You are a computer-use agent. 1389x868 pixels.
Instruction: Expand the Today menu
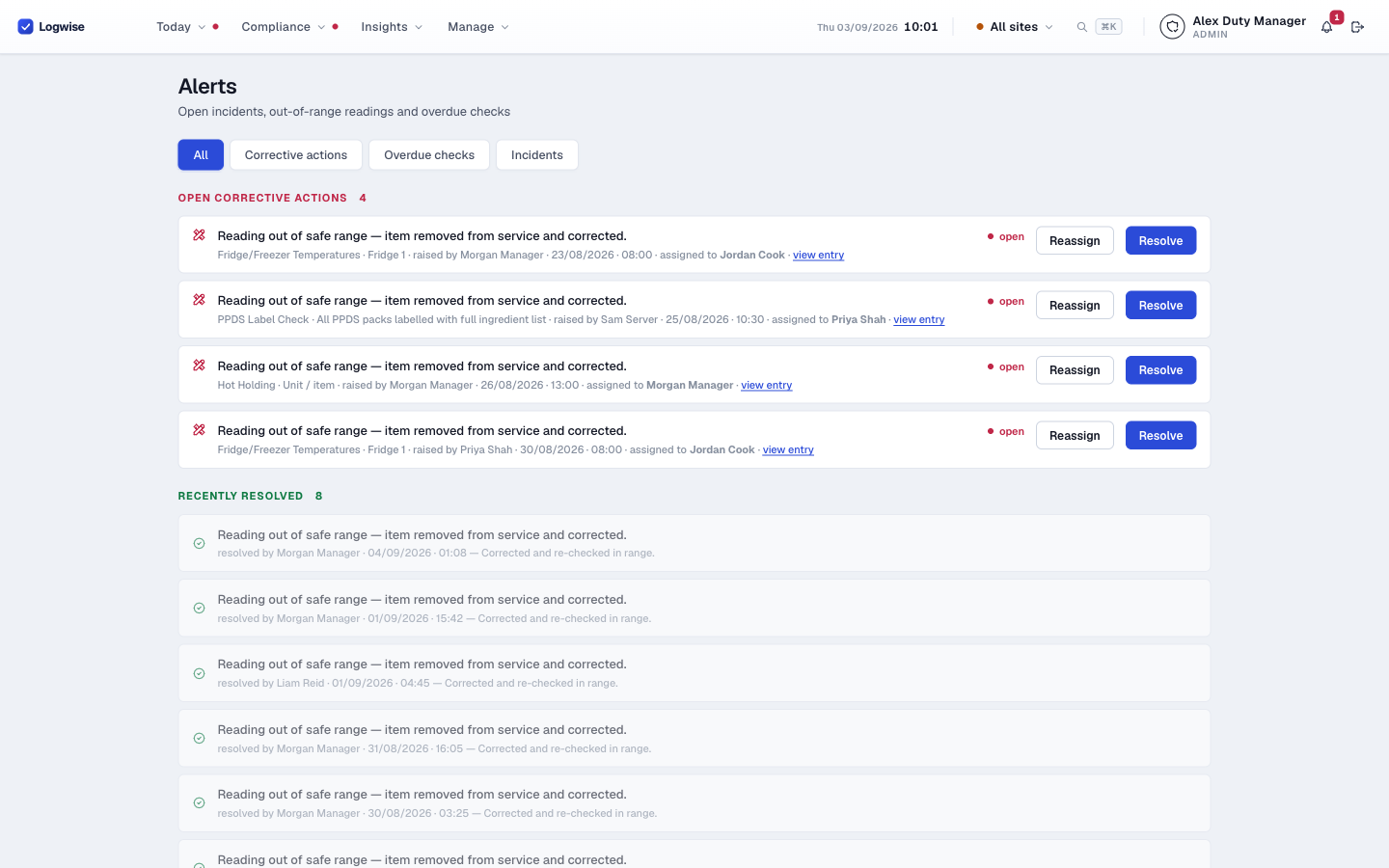181,27
